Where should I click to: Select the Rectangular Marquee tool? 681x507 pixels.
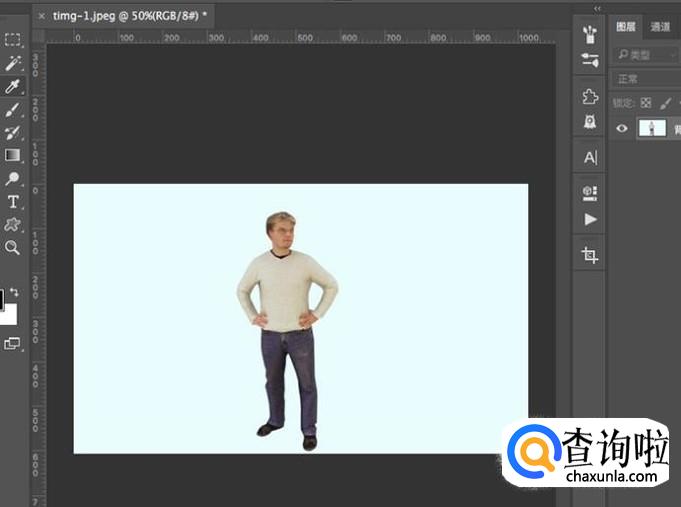(x=12, y=40)
